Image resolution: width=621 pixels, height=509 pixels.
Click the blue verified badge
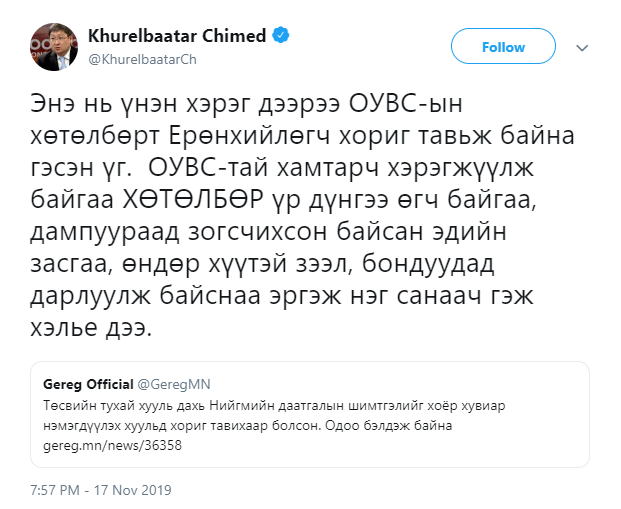pos(283,37)
